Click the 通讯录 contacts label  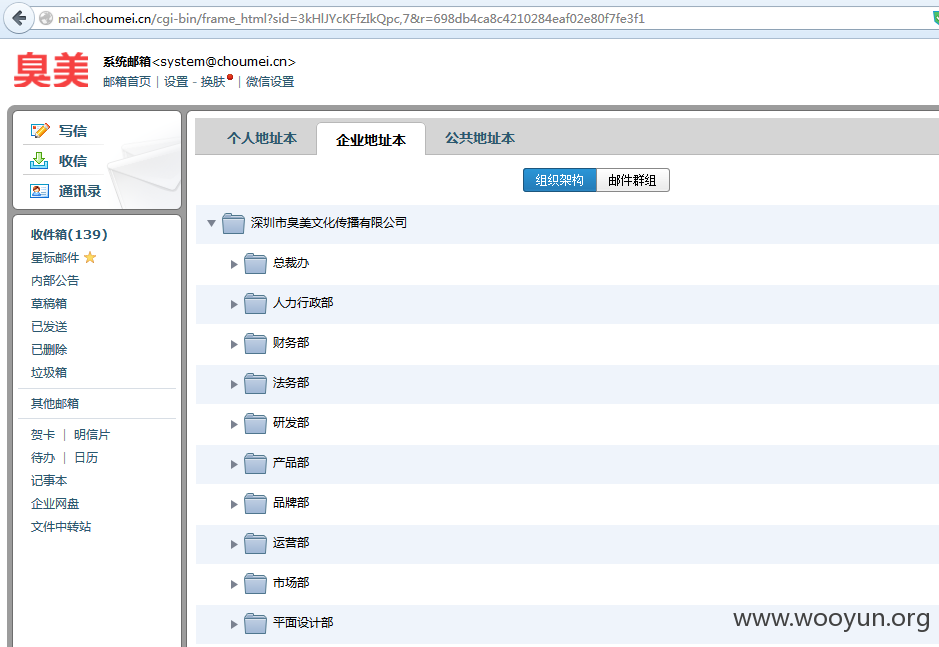coord(80,191)
